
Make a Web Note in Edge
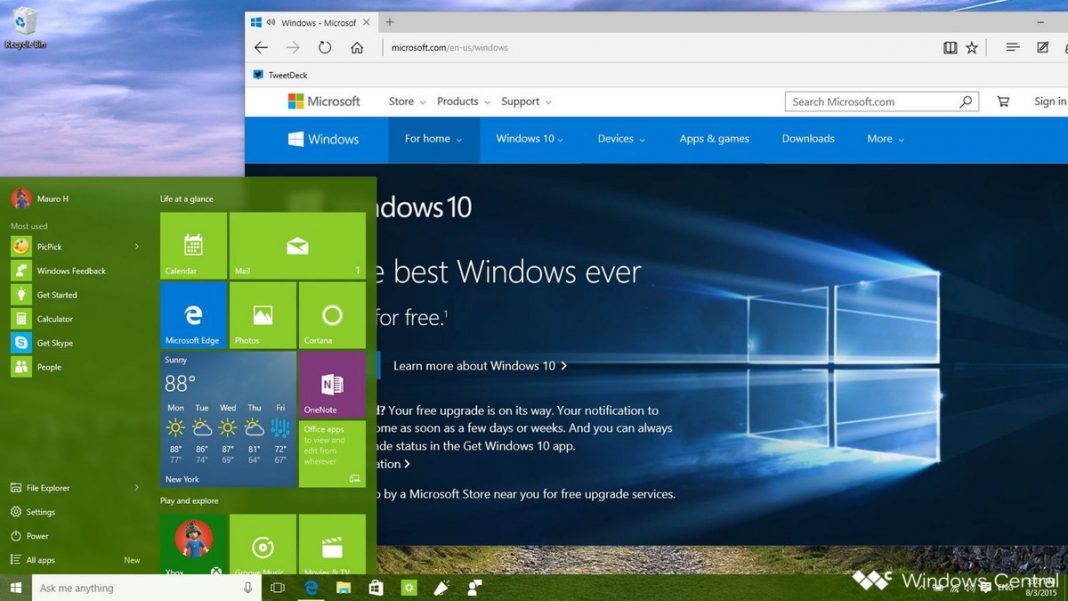(x=1043, y=47)
